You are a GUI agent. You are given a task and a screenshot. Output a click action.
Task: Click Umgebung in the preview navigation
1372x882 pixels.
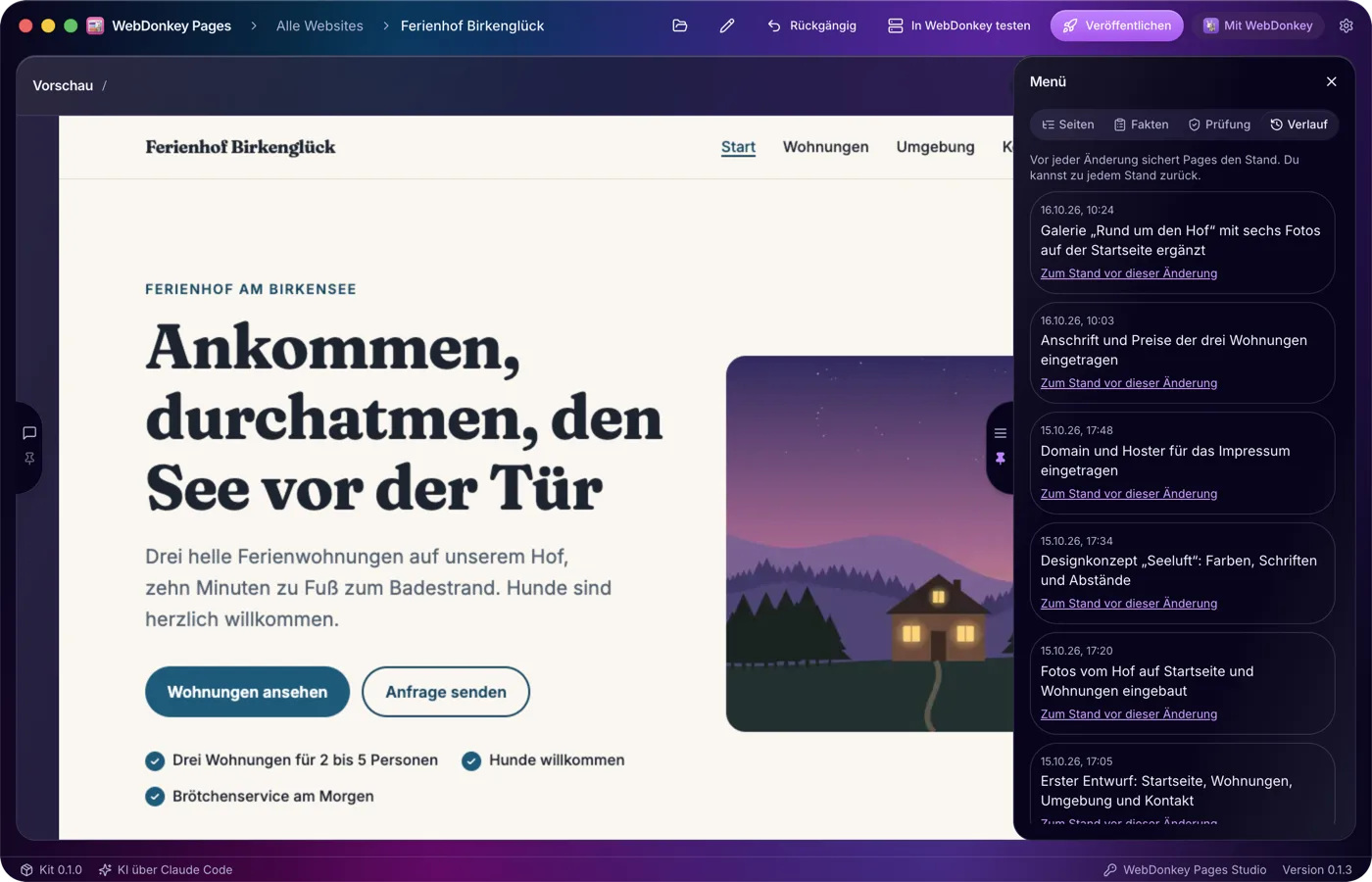(x=935, y=147)
